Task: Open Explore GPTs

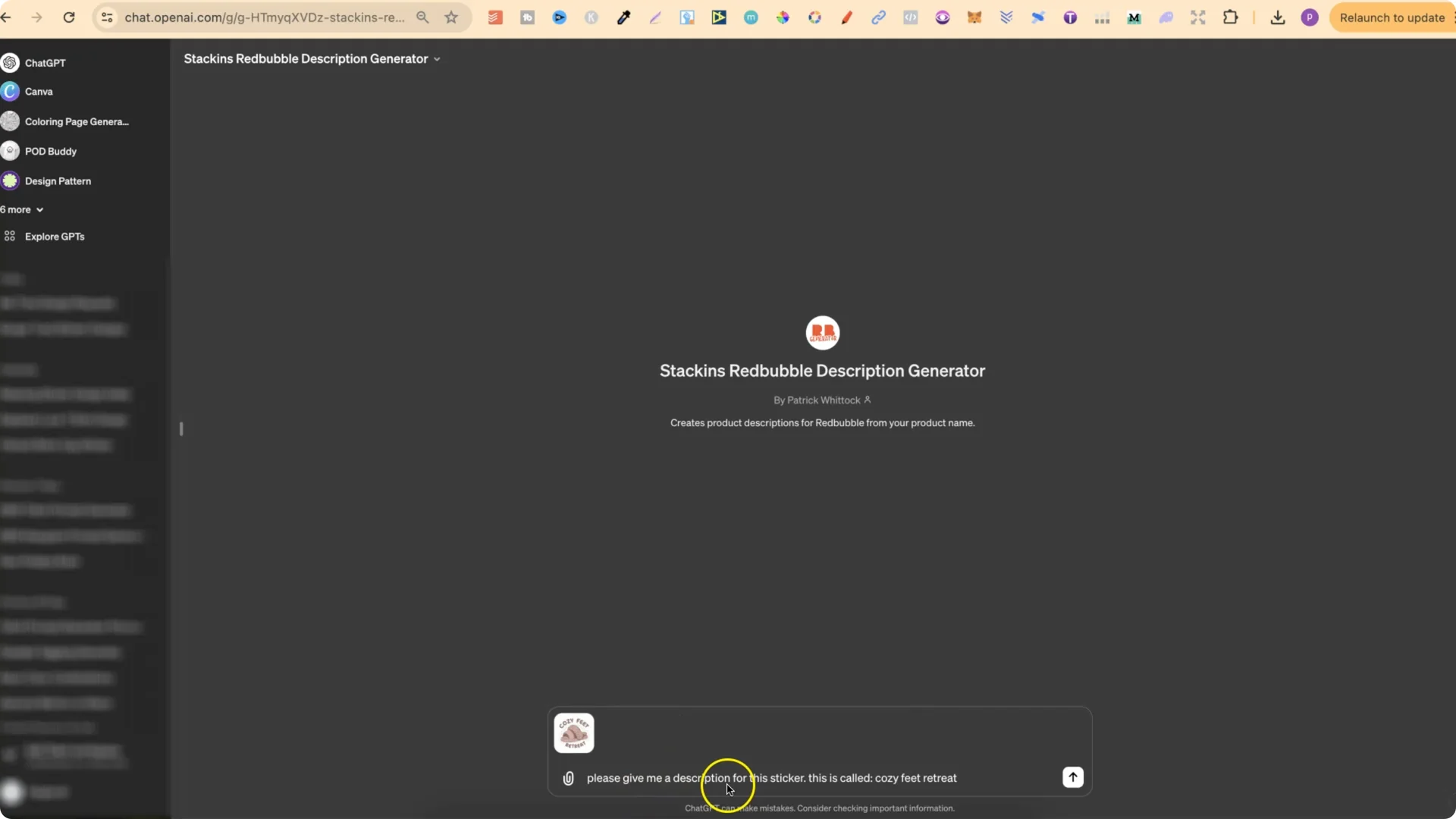Action: [53, 236]
